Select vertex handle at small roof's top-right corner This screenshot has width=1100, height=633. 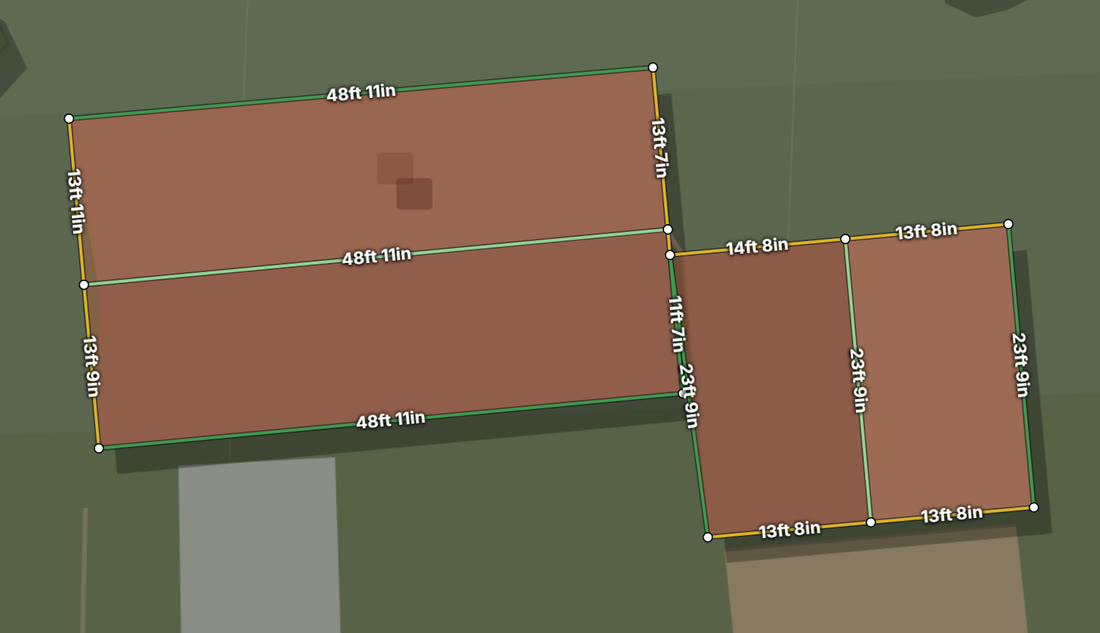click(x=1008, y=224)
